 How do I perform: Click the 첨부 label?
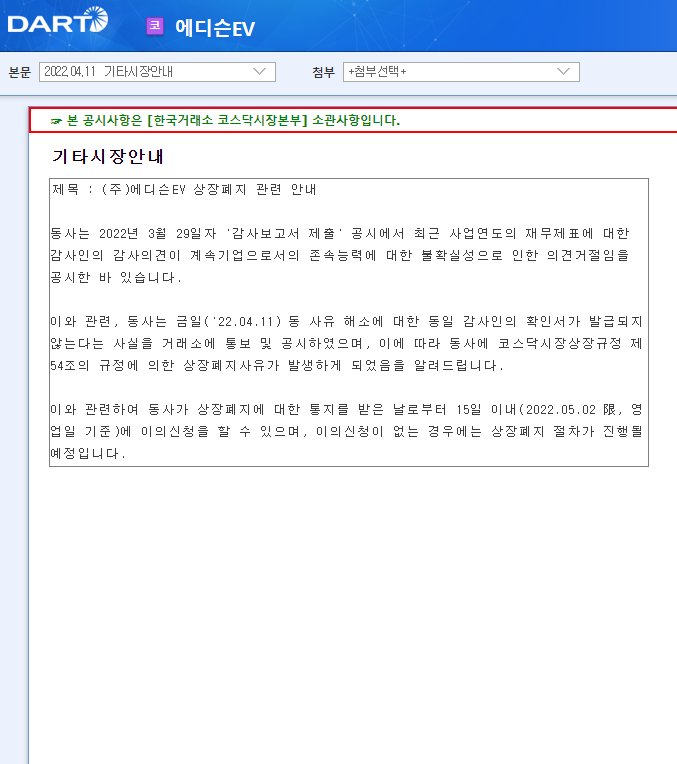[324, 72]
